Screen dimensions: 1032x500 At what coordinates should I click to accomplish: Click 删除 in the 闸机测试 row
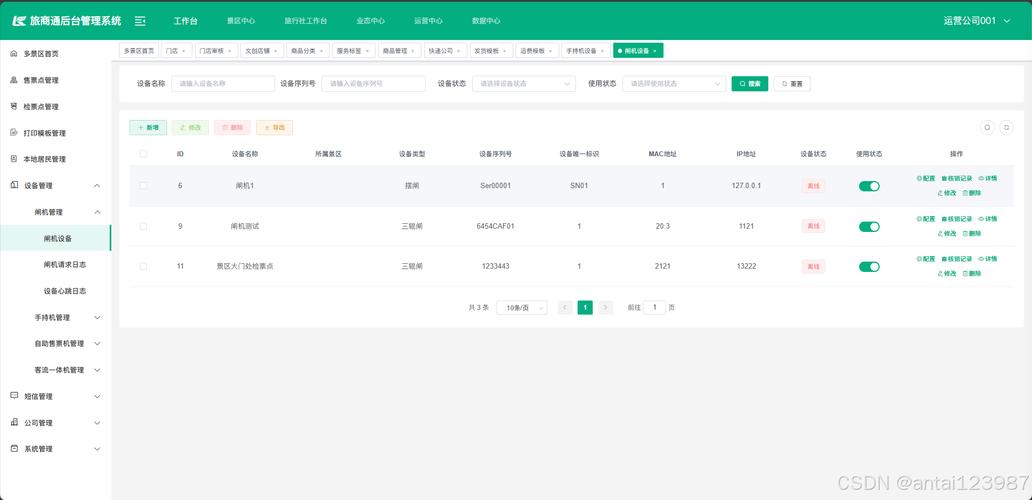point(971,234)
